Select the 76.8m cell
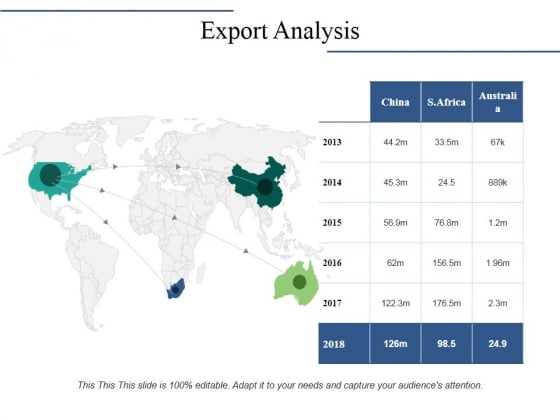The image size is (560, 420). tap(446, 223)
